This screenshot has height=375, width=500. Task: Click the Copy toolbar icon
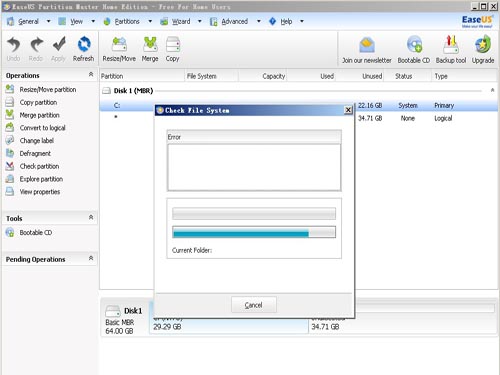pos(173,45)
